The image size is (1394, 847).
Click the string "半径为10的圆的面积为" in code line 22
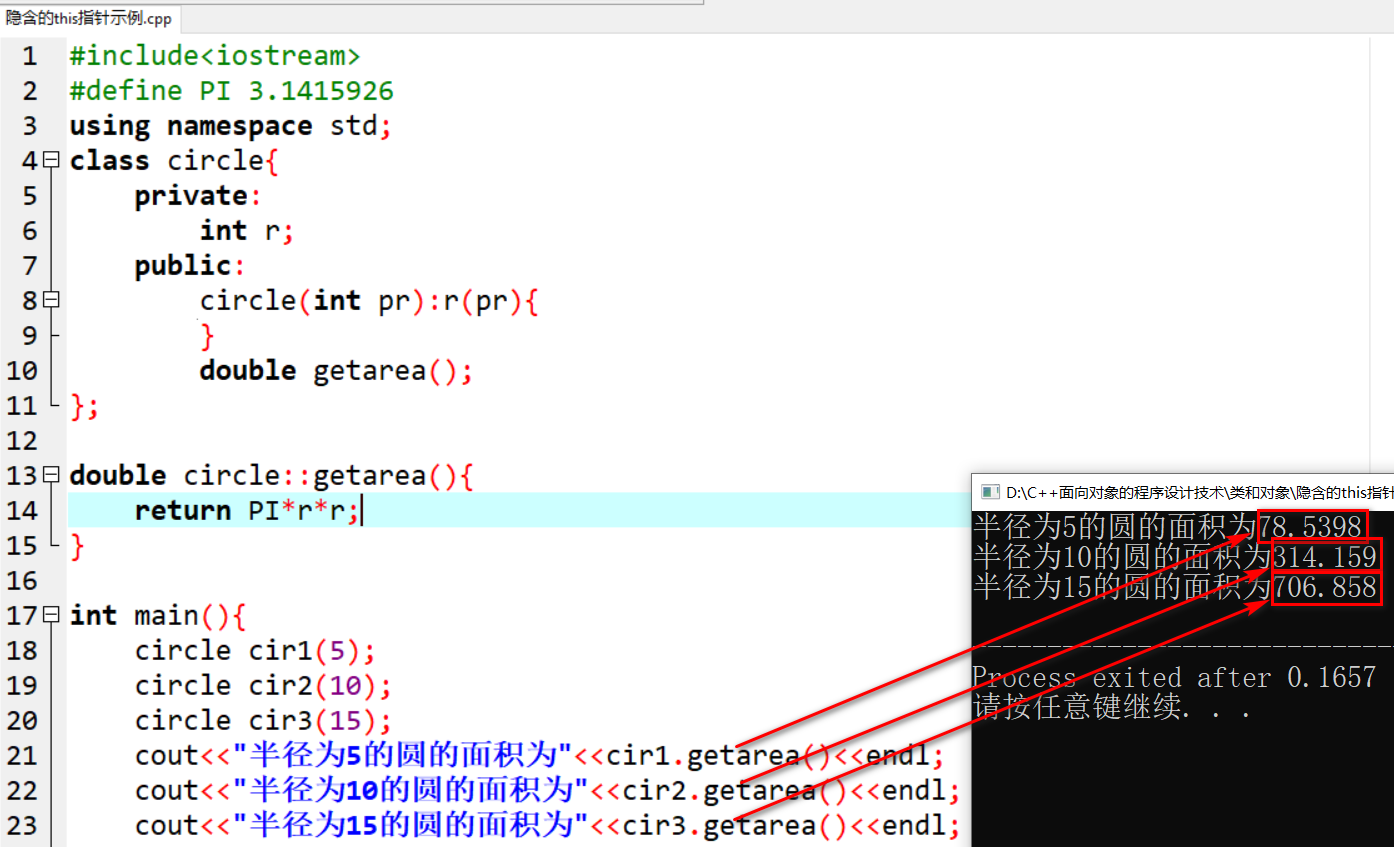point(409,791)
